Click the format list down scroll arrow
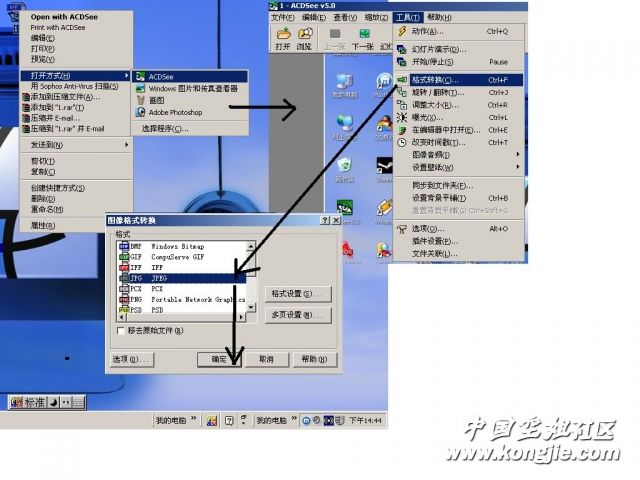Image resolution: width=640 pixels, height=480 pixels. 251,307
